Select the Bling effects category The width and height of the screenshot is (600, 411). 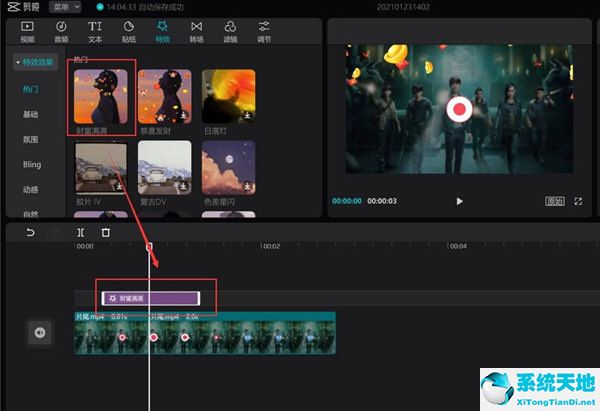click(x=32, y=164)
